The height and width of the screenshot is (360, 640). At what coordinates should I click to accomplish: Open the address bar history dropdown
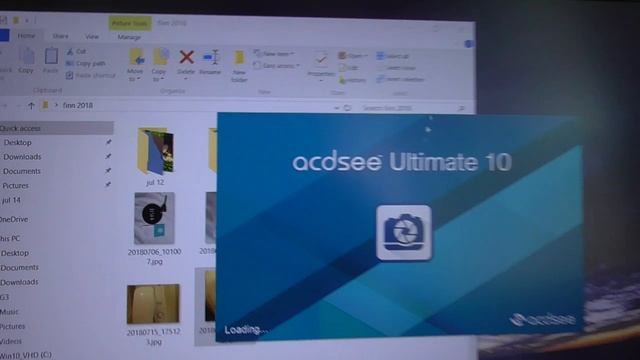click(336, 108)
